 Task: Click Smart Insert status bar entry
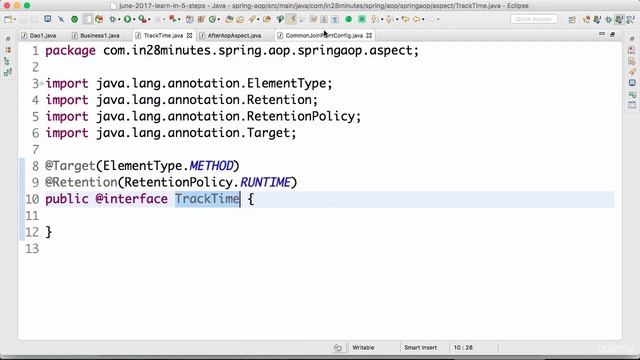420,348
